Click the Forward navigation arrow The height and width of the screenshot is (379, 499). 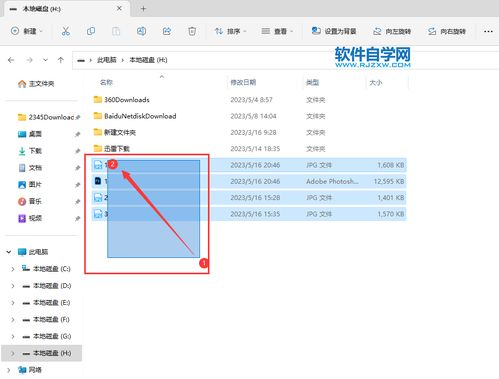[30, 60]
